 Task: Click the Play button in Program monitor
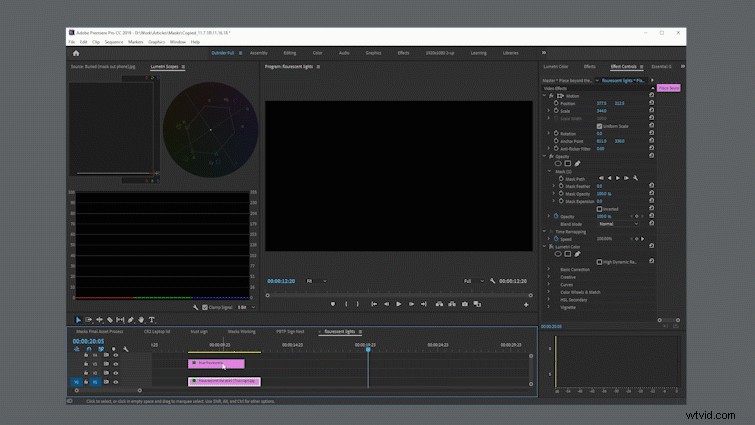[399, 304]
